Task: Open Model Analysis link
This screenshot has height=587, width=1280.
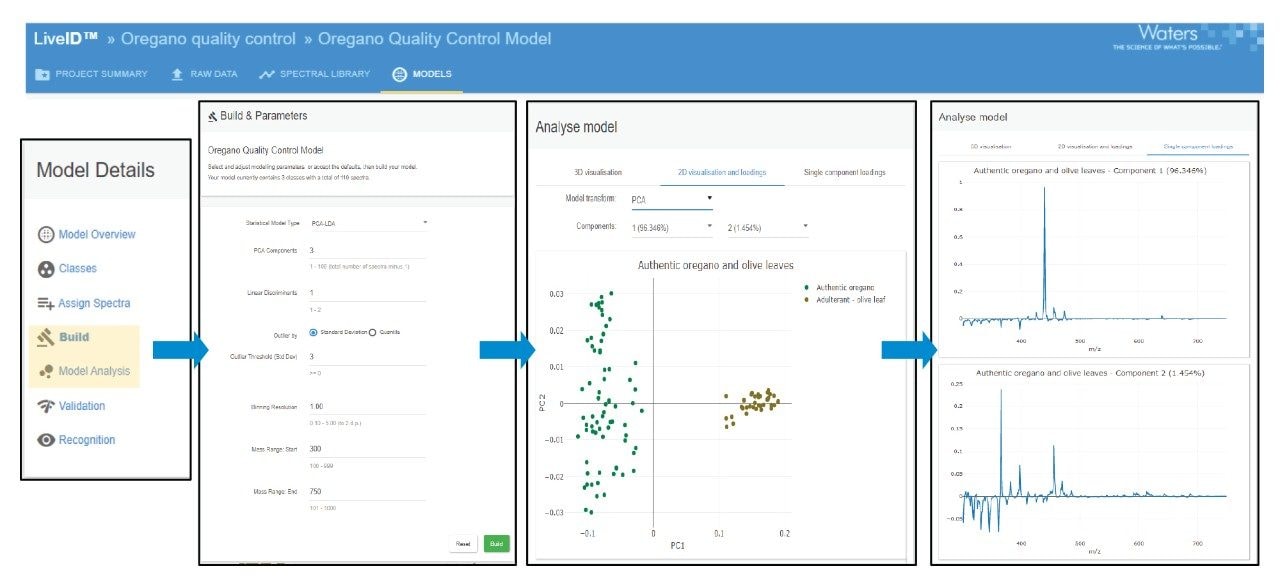Action: [x=94, y=371]
